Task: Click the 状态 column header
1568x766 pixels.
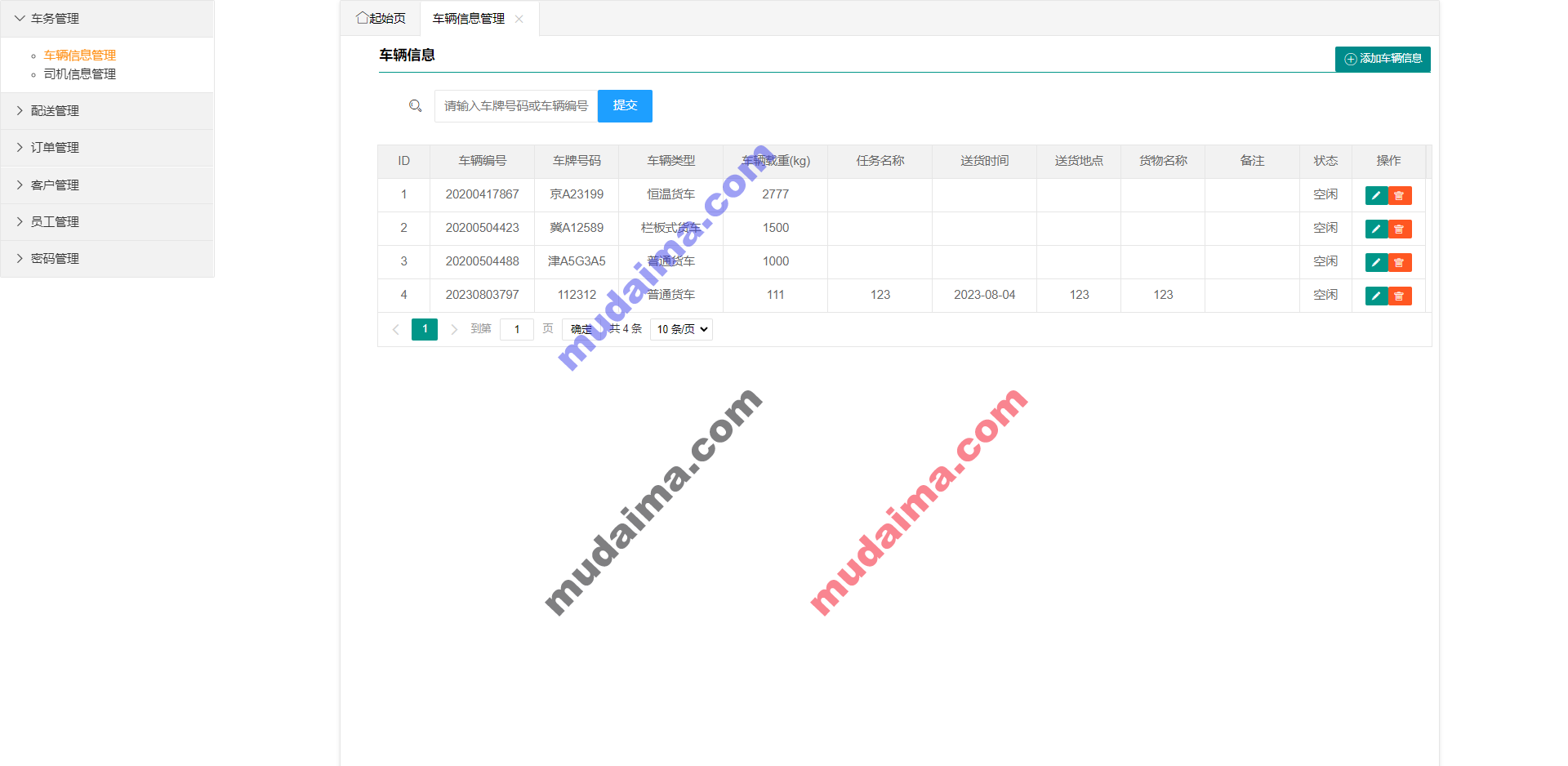Action: [1325, 161]
